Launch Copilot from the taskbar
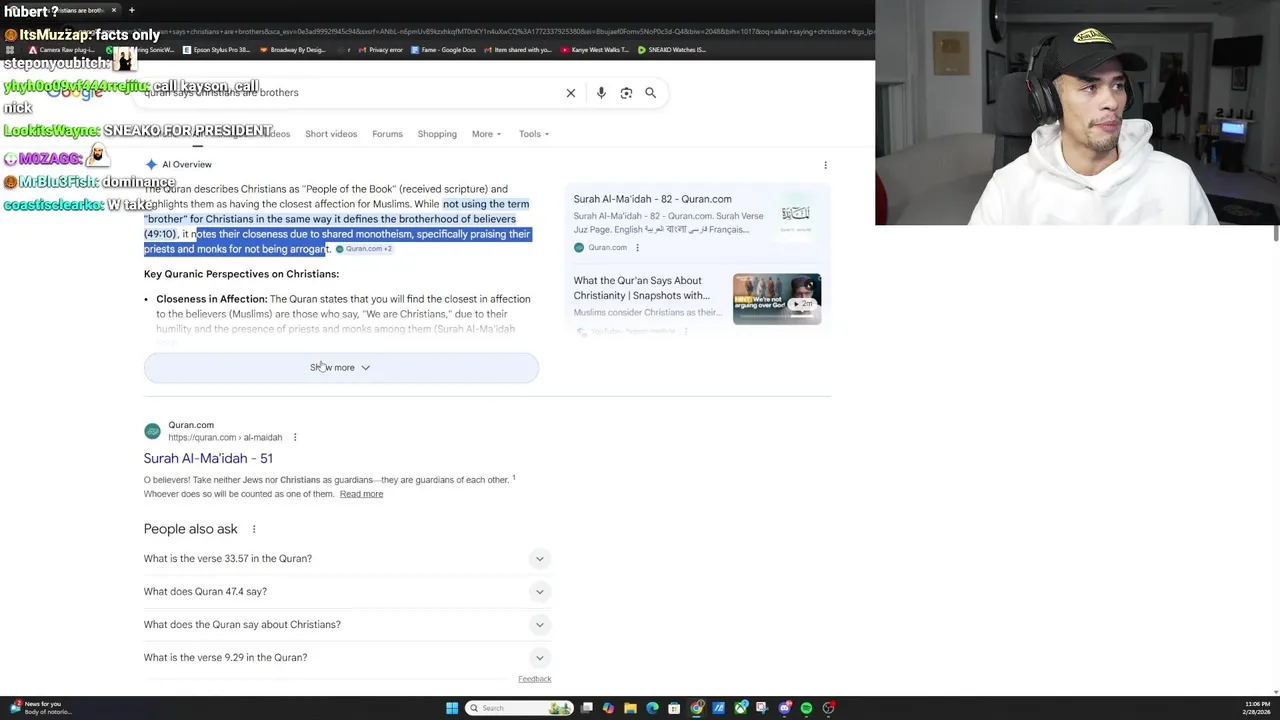 pos(608,708)
